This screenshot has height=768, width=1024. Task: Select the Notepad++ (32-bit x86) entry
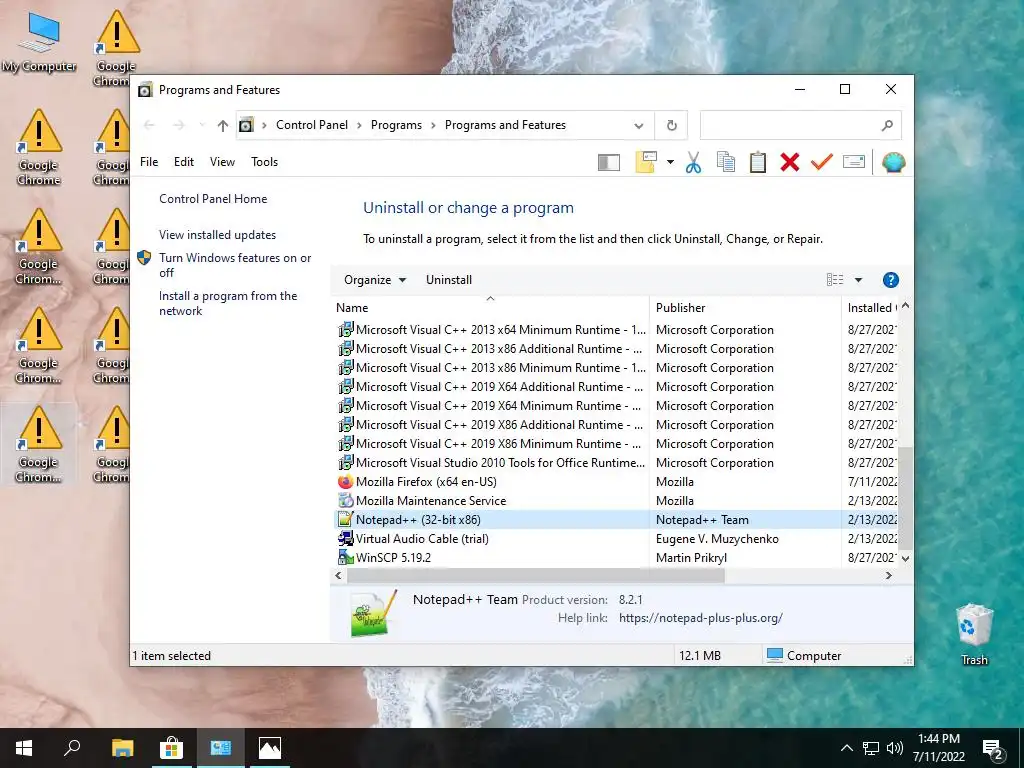click(617, 520)
